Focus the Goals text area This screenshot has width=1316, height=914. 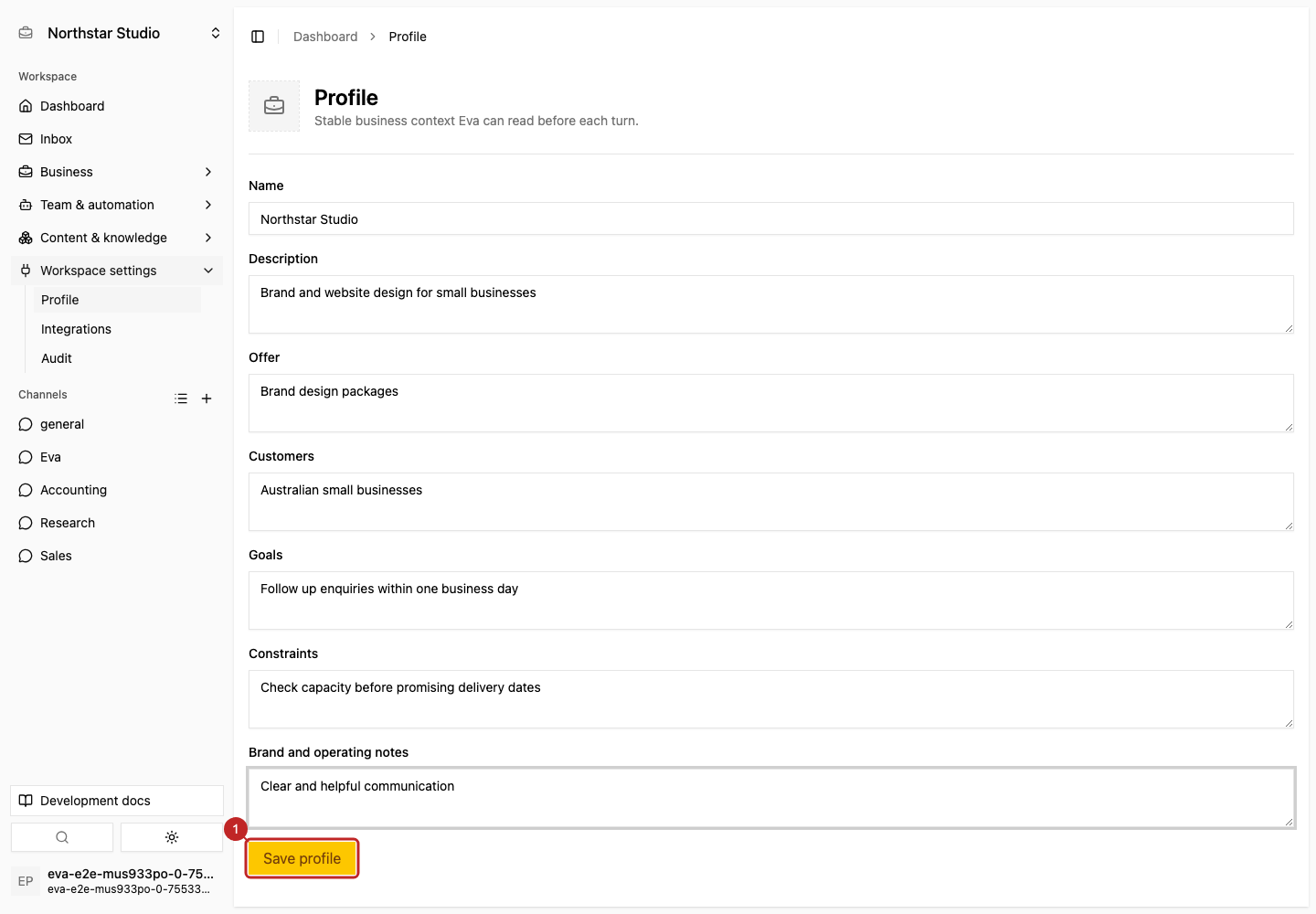[771, 600]
